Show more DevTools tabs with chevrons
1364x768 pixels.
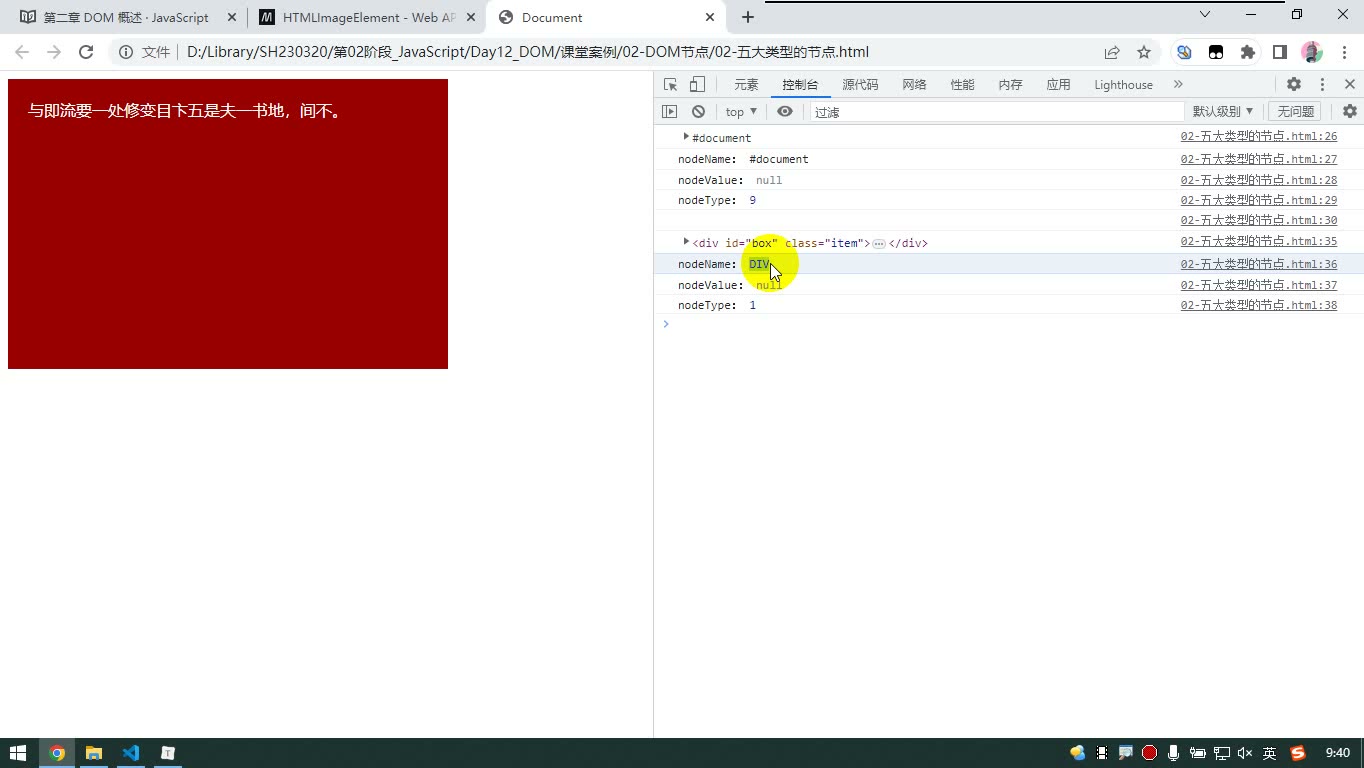pos(1178,85)
